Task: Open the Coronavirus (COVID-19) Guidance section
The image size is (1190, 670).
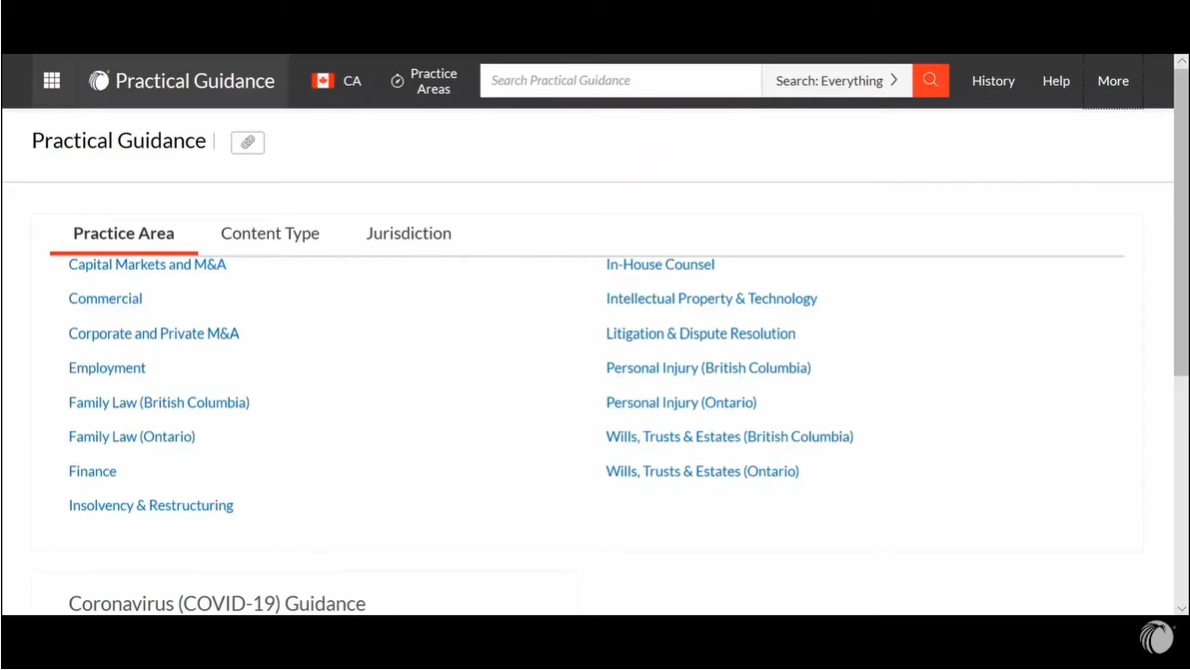Action: 217,603
